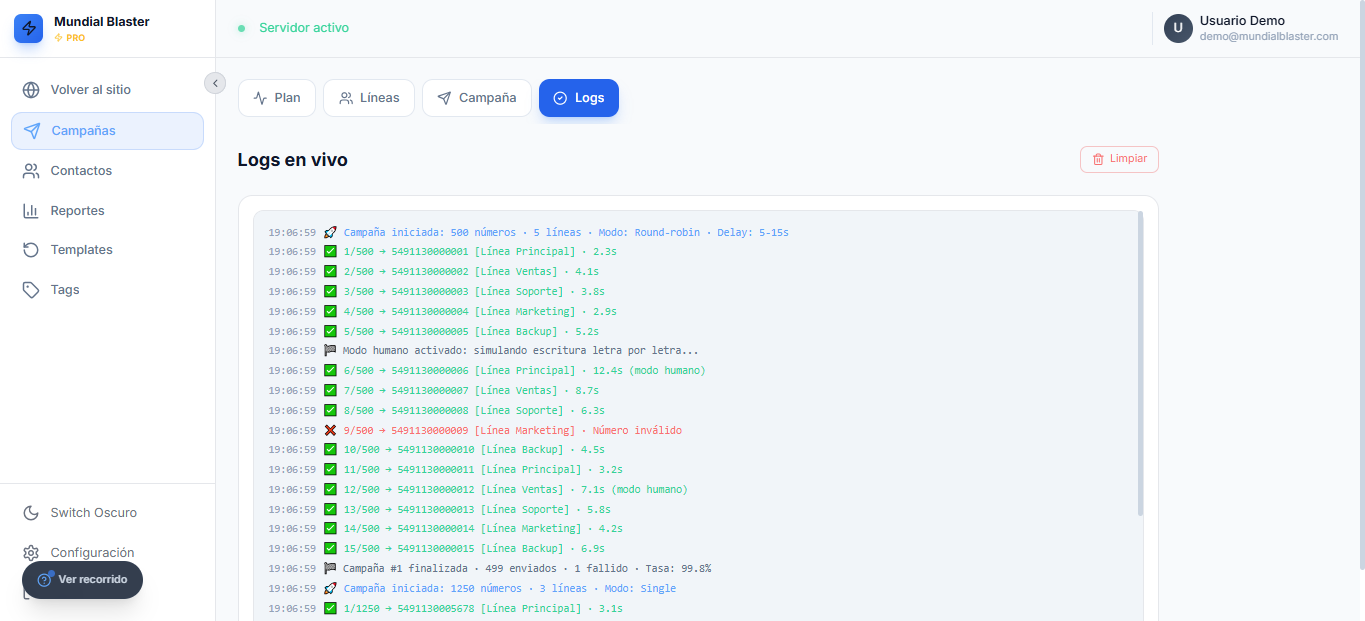Screen dimensions: 1365x621
Task: Click the trash icon in the Limpiar button
Action: (x=1098, y=159)
